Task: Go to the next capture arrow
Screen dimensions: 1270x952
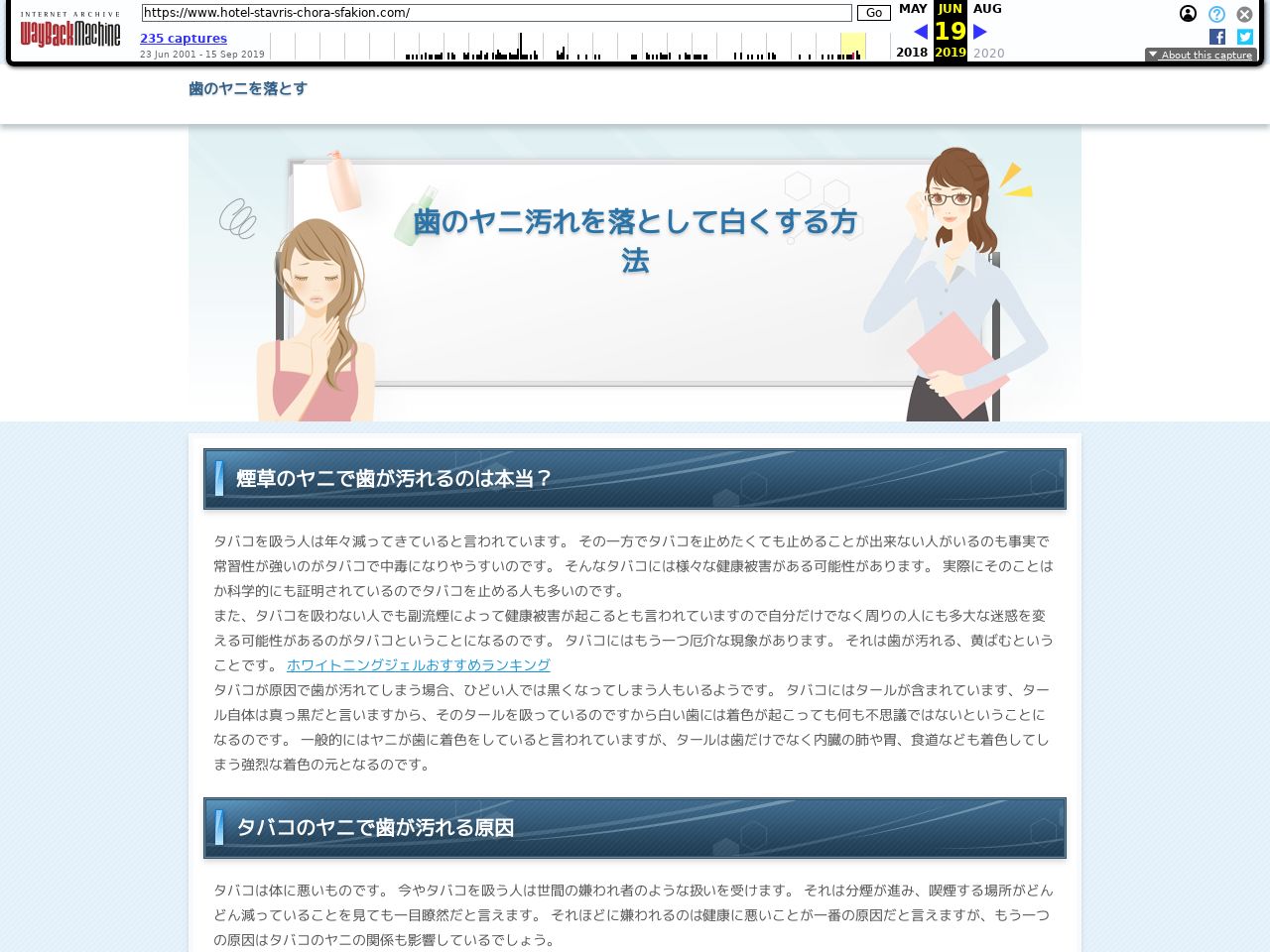Action: pyautogui.click(x=979, y=31)
